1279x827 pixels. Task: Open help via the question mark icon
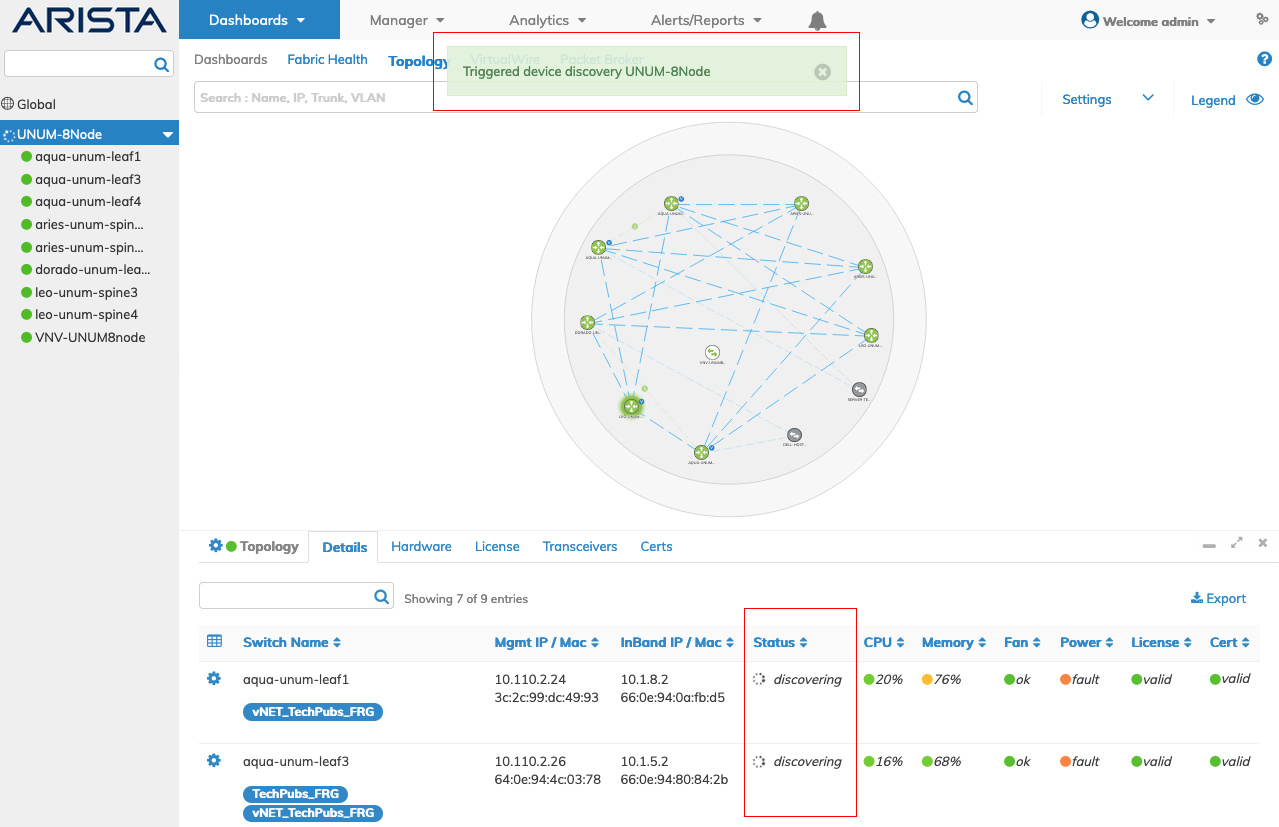point(1264,59)
